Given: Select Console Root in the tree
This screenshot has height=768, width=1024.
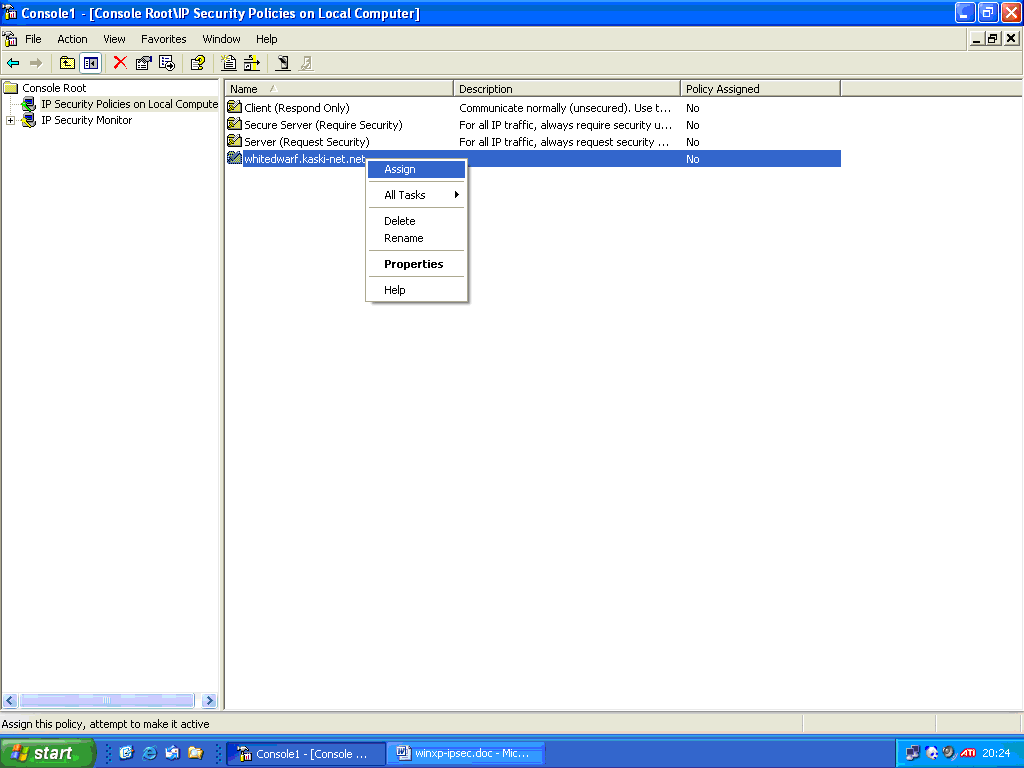Looking at the screenshot, I should [54, 88].
